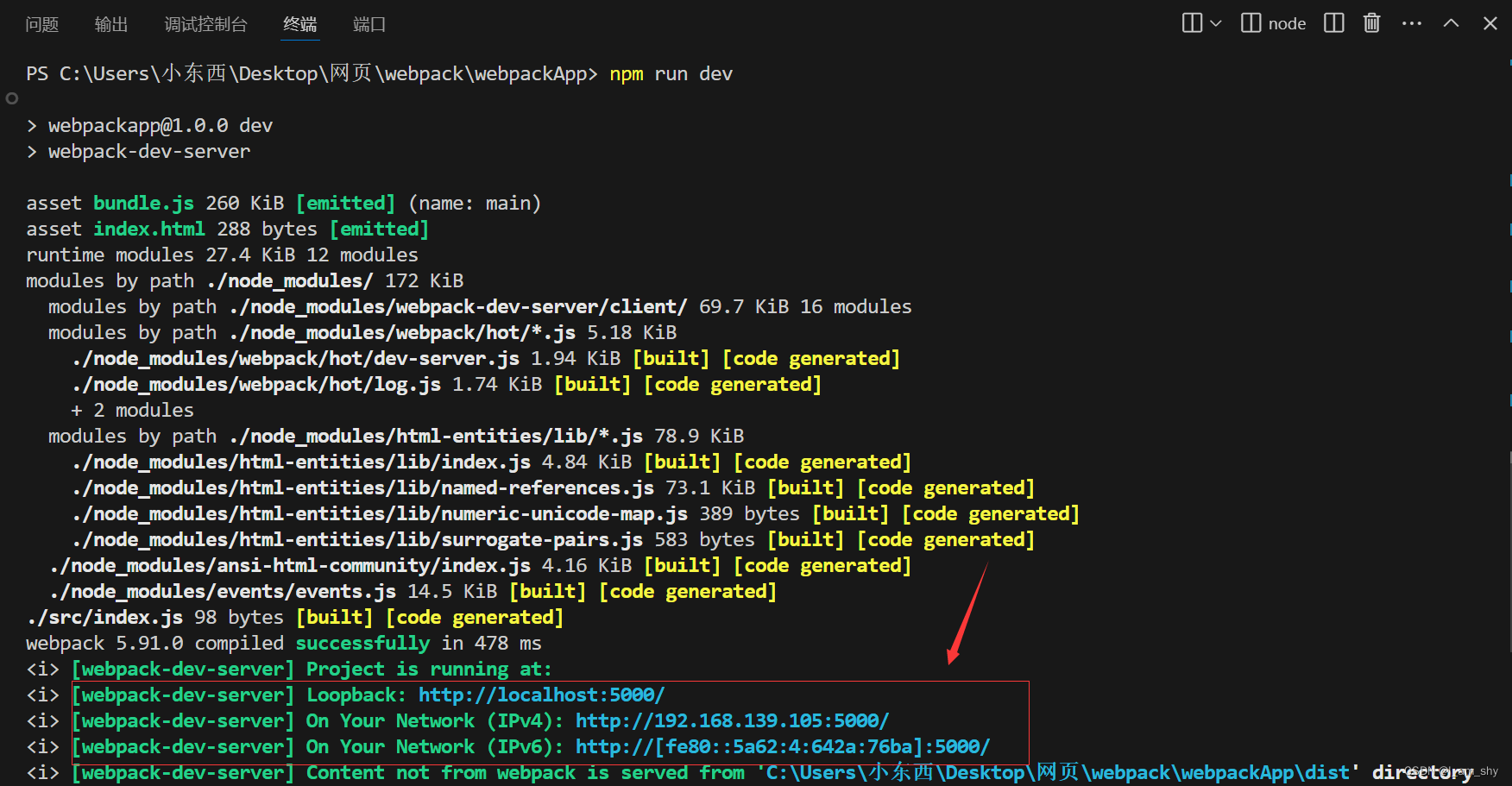Click the "index.html" asset name
This screenshot has width=1512, height=786.
(x=149, y=230)
